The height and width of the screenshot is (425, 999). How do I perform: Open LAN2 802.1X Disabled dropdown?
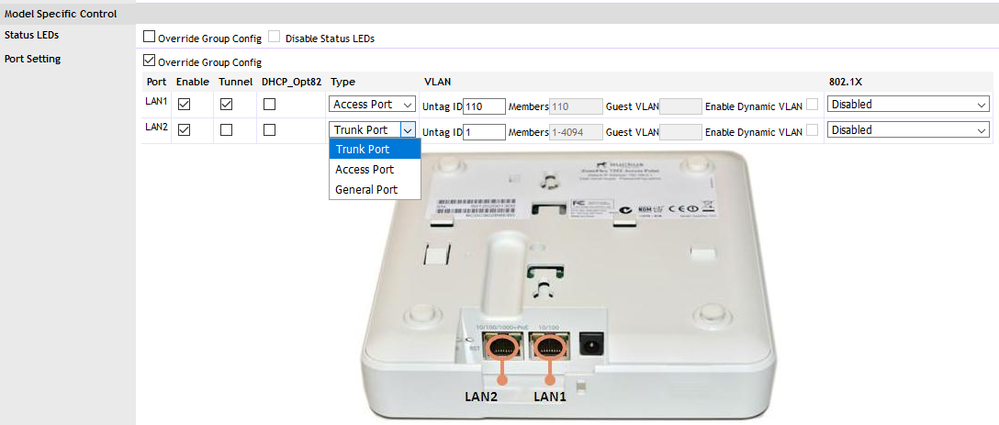(909, 130)
